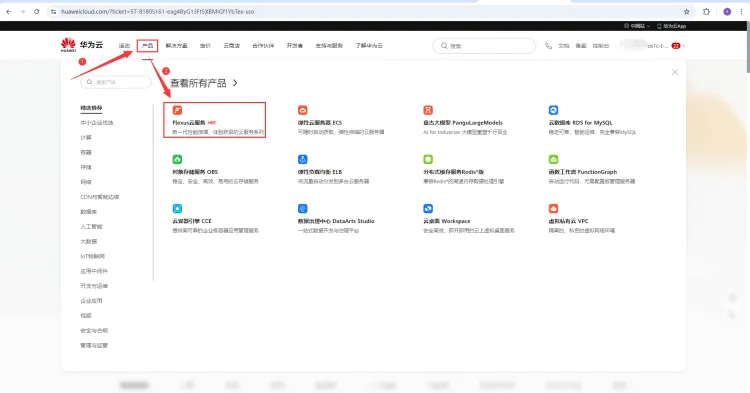Click the Huawei Cloud logo
This screenshot has width=750, height=393.
[82, 45]
